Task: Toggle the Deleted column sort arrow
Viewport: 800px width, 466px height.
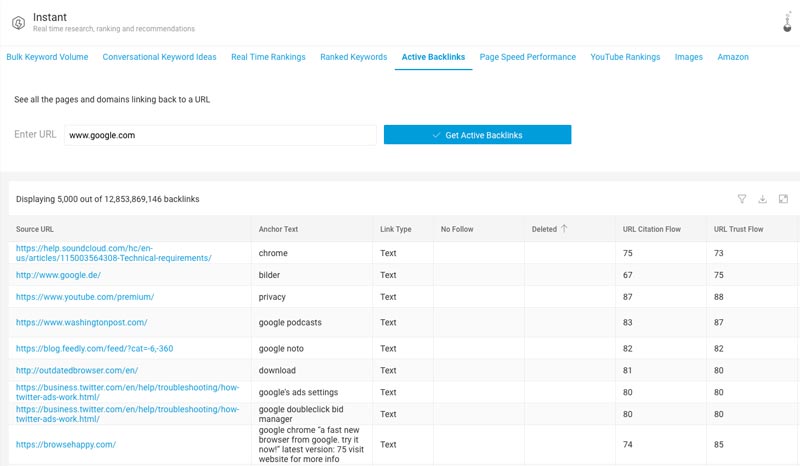Action: point(564,229)
